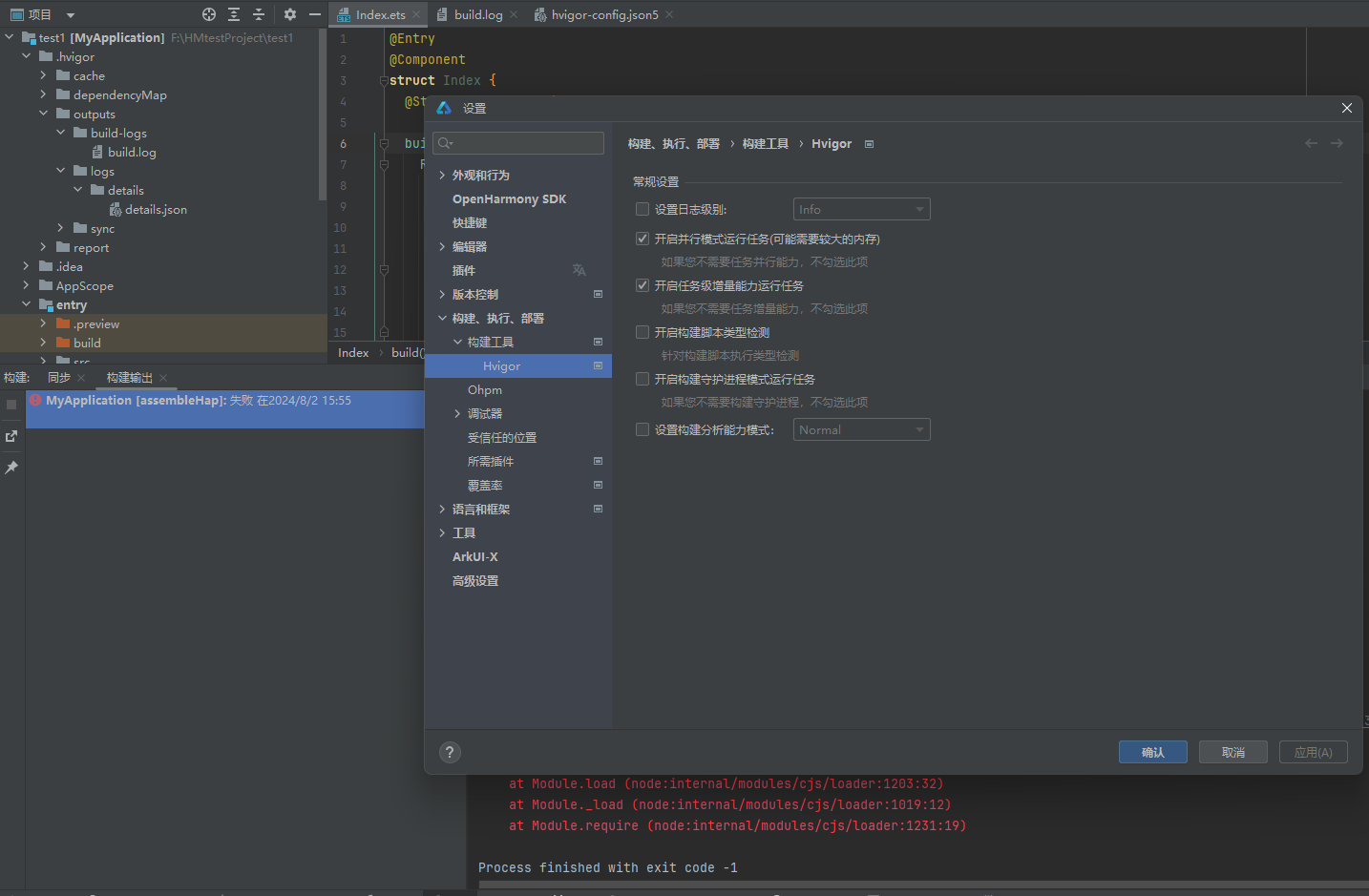The image size is (1369, 896).
Task: Expand 外观和行为 settings category
Action: [x=442, y=175]
